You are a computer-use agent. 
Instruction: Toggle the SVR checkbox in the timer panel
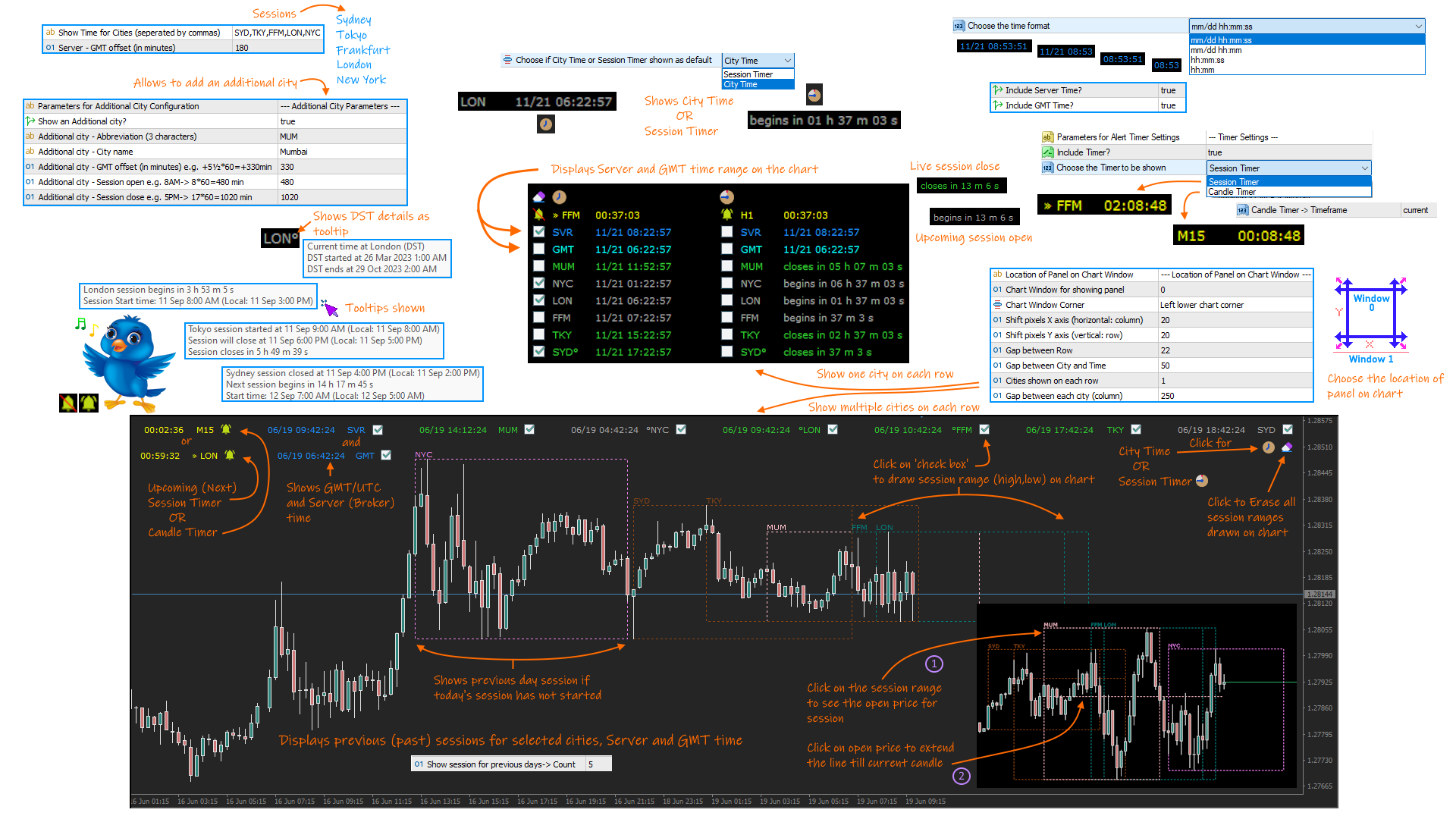[x=726, y=232]
